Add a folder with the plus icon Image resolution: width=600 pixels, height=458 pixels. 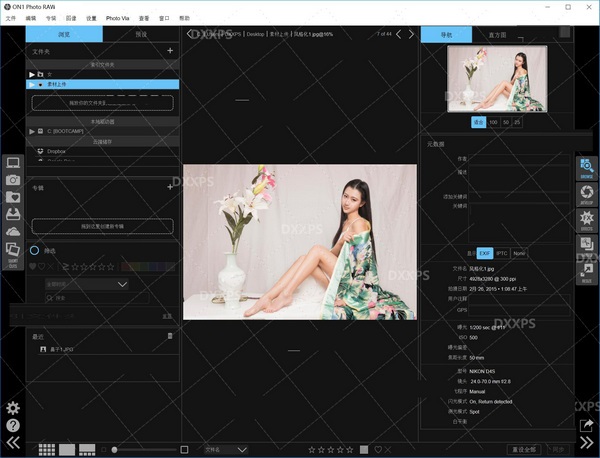pyautogui.click(x=169, y=50)
